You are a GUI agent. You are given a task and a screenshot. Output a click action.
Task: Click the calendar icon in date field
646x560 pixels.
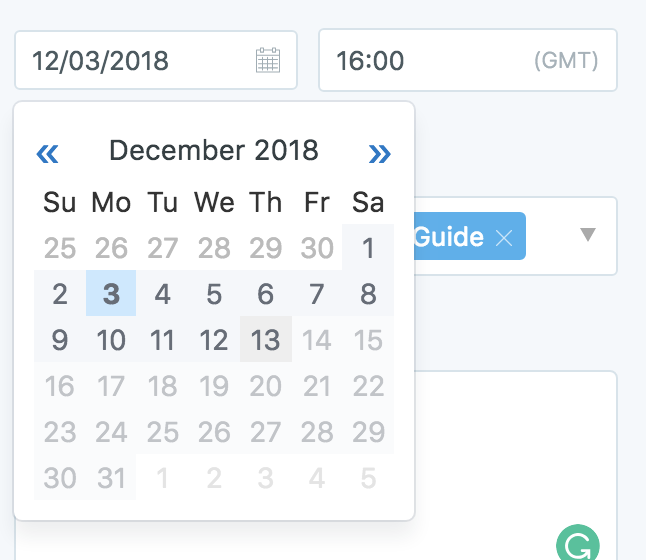(267, 61)
